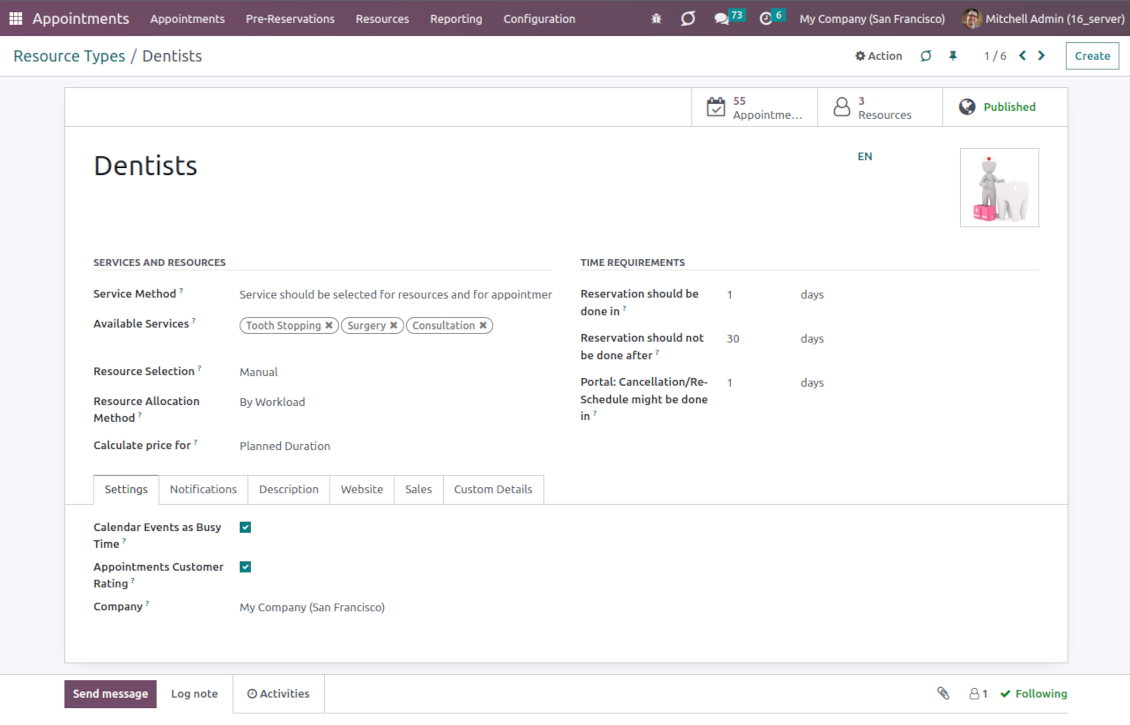
Task: Open the Configuration menu
Action: [539, 19]
